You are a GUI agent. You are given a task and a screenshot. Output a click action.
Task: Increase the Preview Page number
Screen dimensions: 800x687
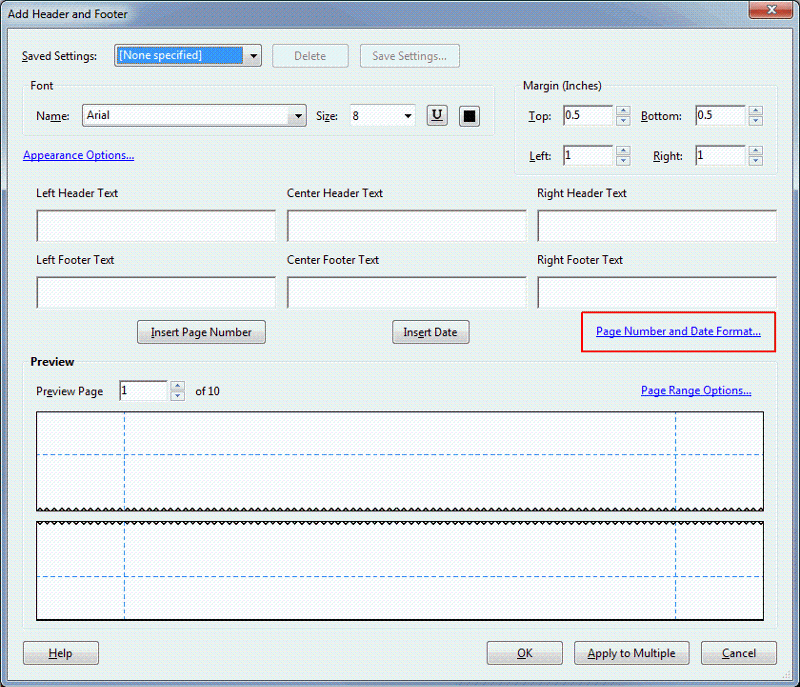pos(178,386)
